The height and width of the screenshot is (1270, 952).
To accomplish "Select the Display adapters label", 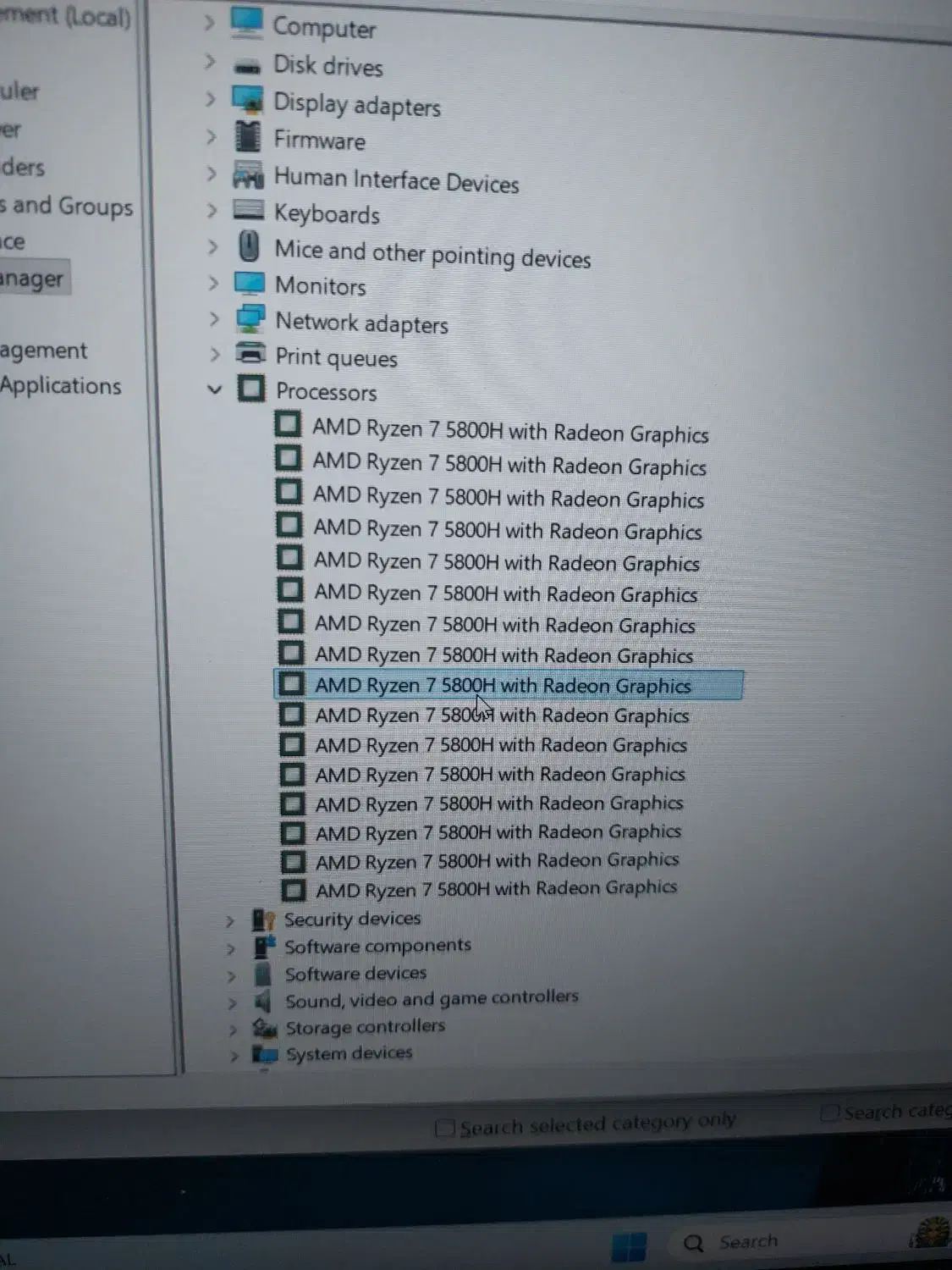I will coord(357,104).
